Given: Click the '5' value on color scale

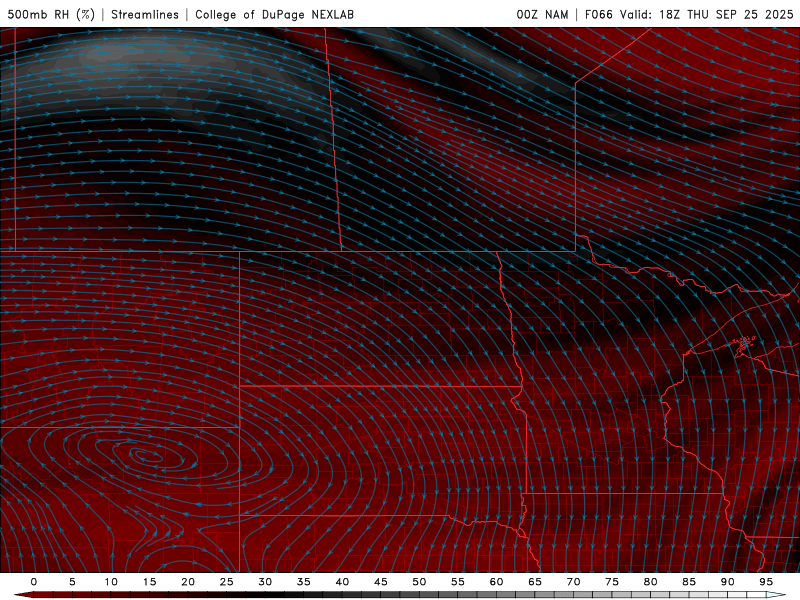Looking at the screenshot, I should pyautogui.click(x=72, y=582).
